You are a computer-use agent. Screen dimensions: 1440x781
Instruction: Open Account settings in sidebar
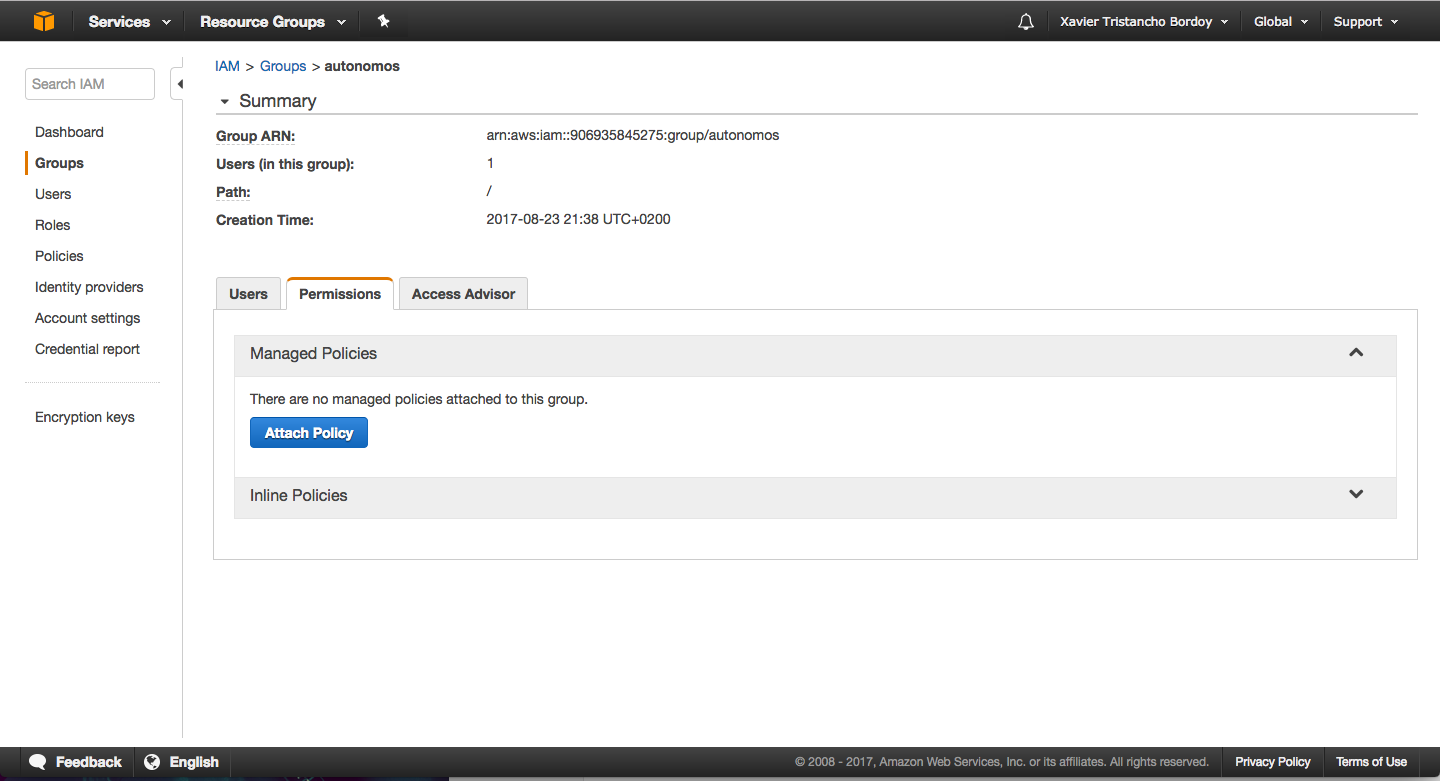pos(87,318)
